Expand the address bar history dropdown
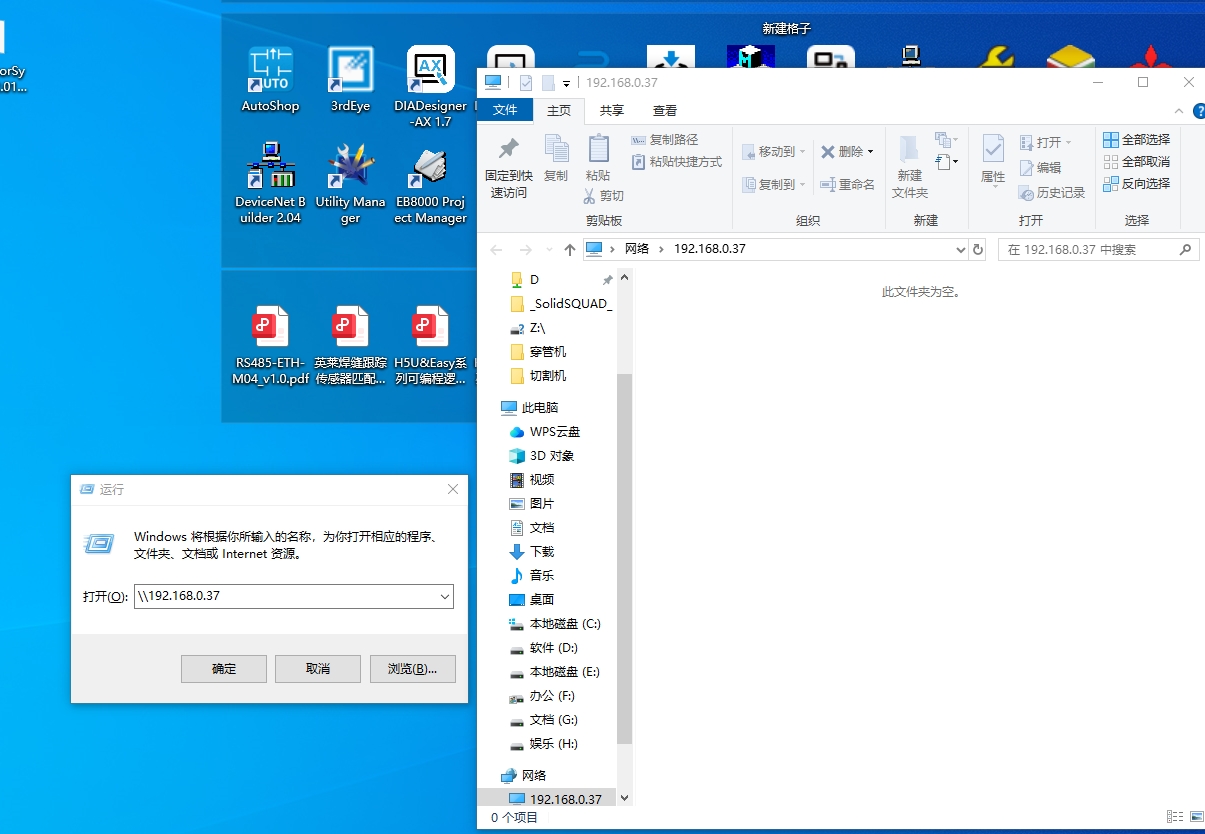 961,249
